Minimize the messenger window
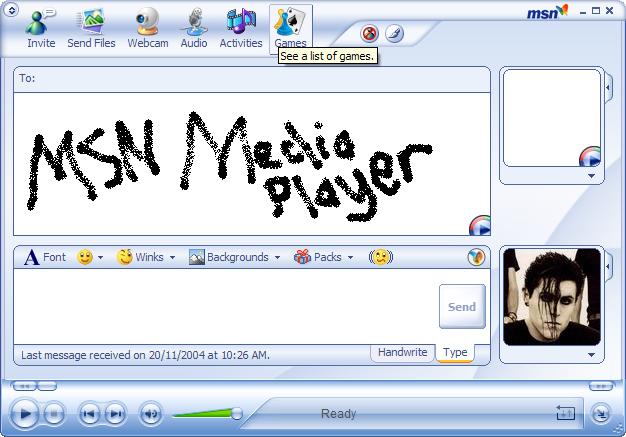Viewport: 626px width, 437px height. pos(583,12)
